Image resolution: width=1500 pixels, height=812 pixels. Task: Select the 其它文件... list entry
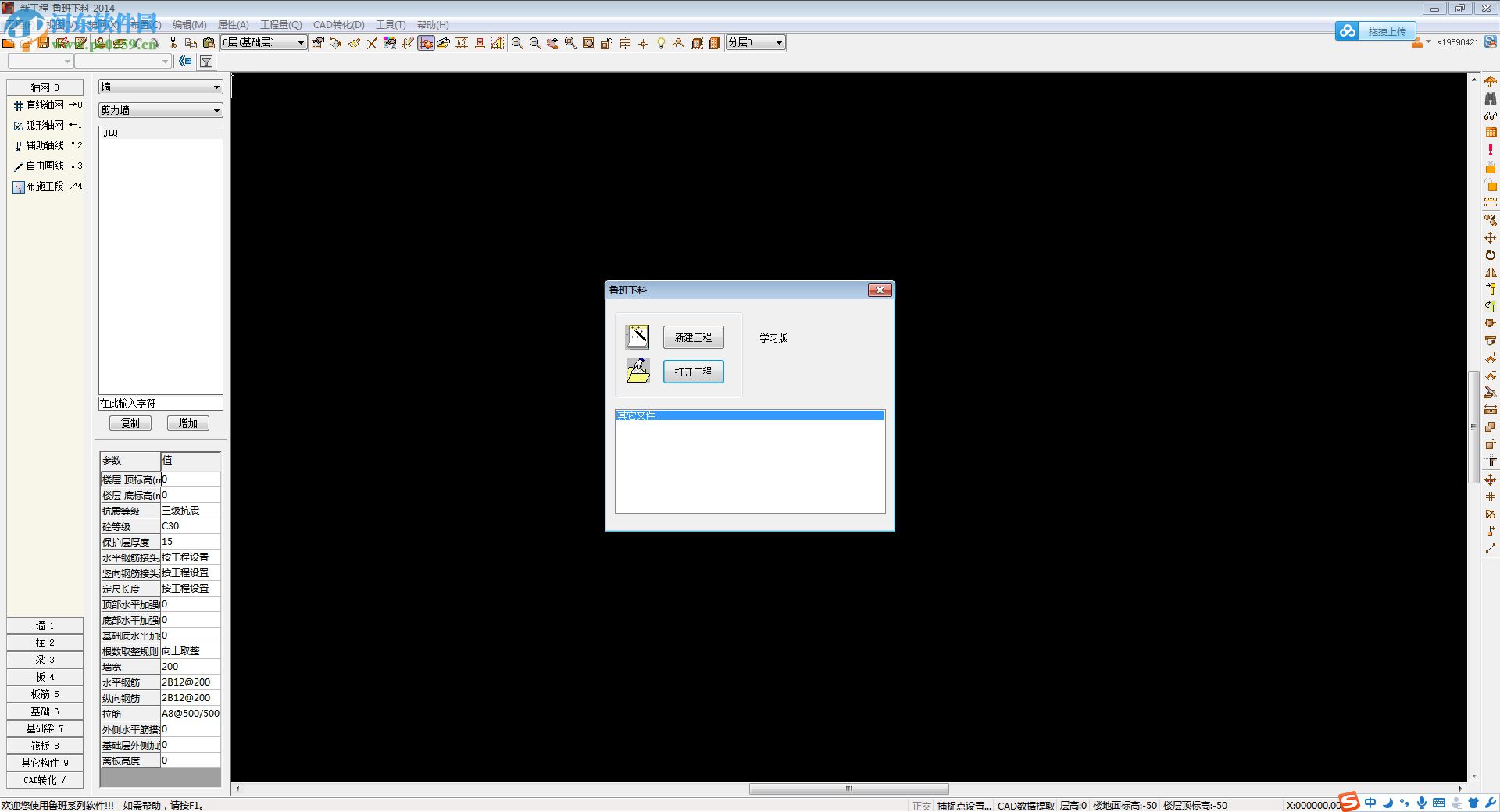[750, 415]
